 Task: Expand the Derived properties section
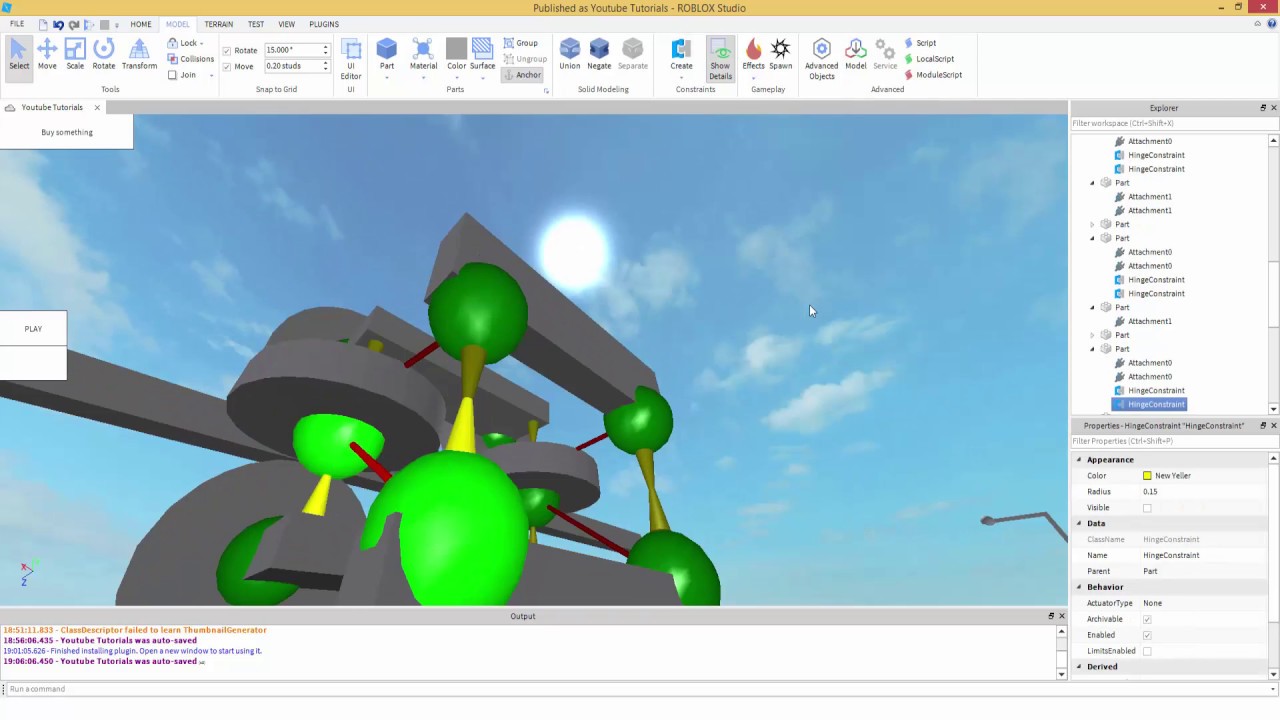(x=1079, y=667)
